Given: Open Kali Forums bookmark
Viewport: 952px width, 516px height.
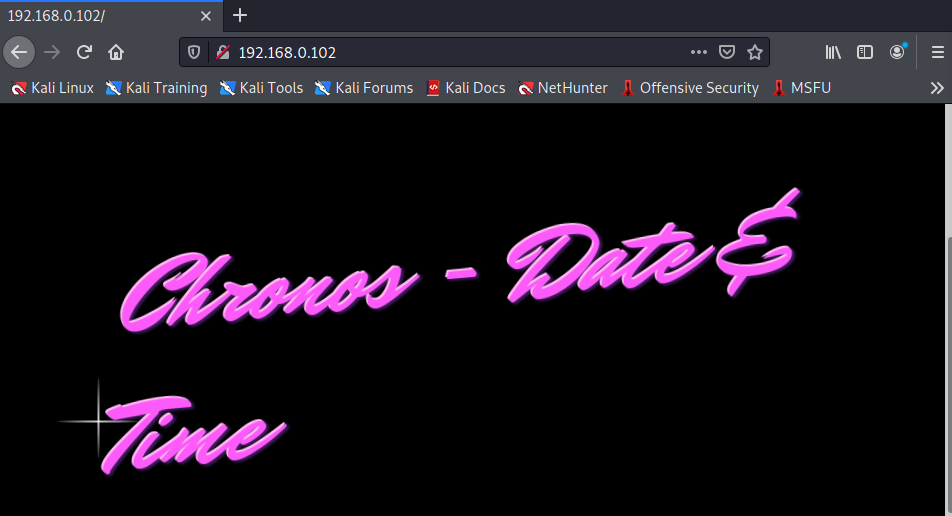Looking at the screenshot, I should pos(364,88).
